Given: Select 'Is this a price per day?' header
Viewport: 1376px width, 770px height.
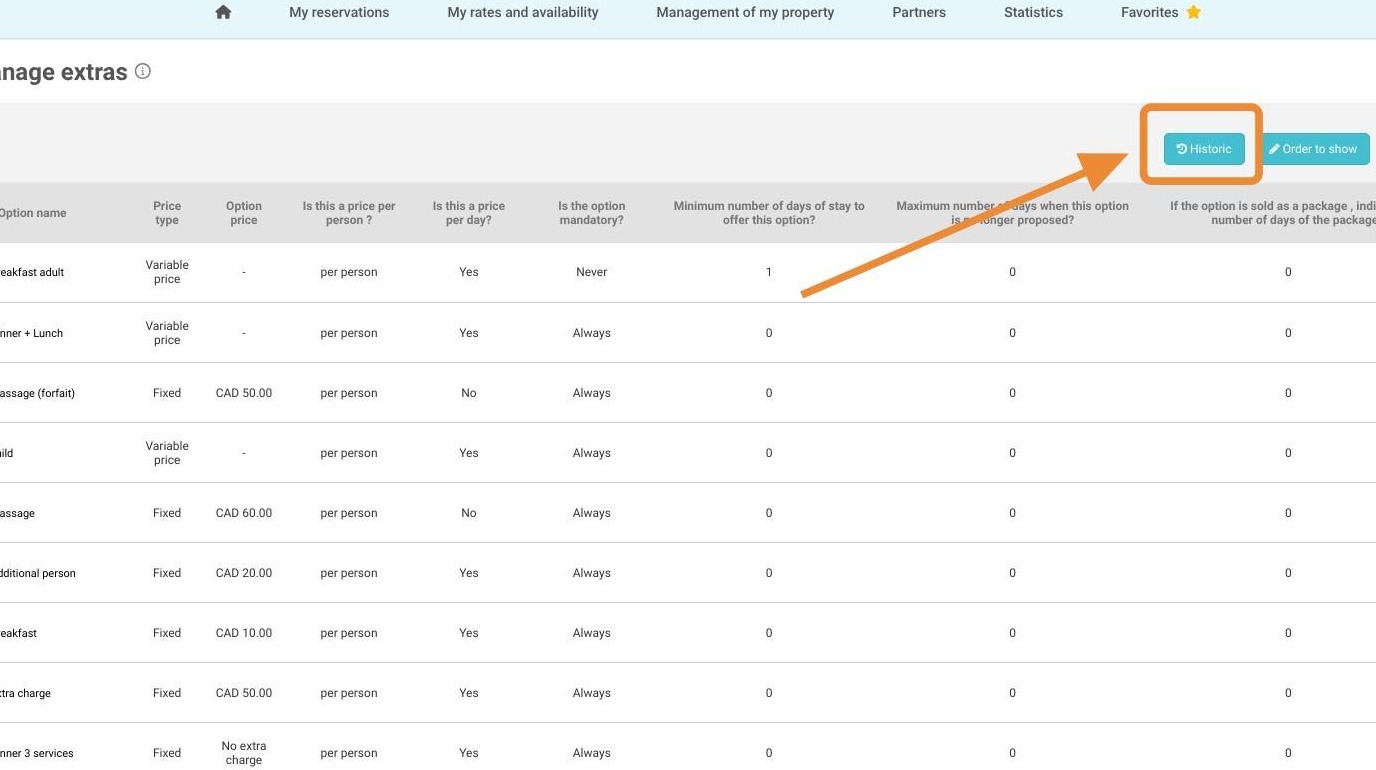Looking at the screenshot, I should (469, 213).
